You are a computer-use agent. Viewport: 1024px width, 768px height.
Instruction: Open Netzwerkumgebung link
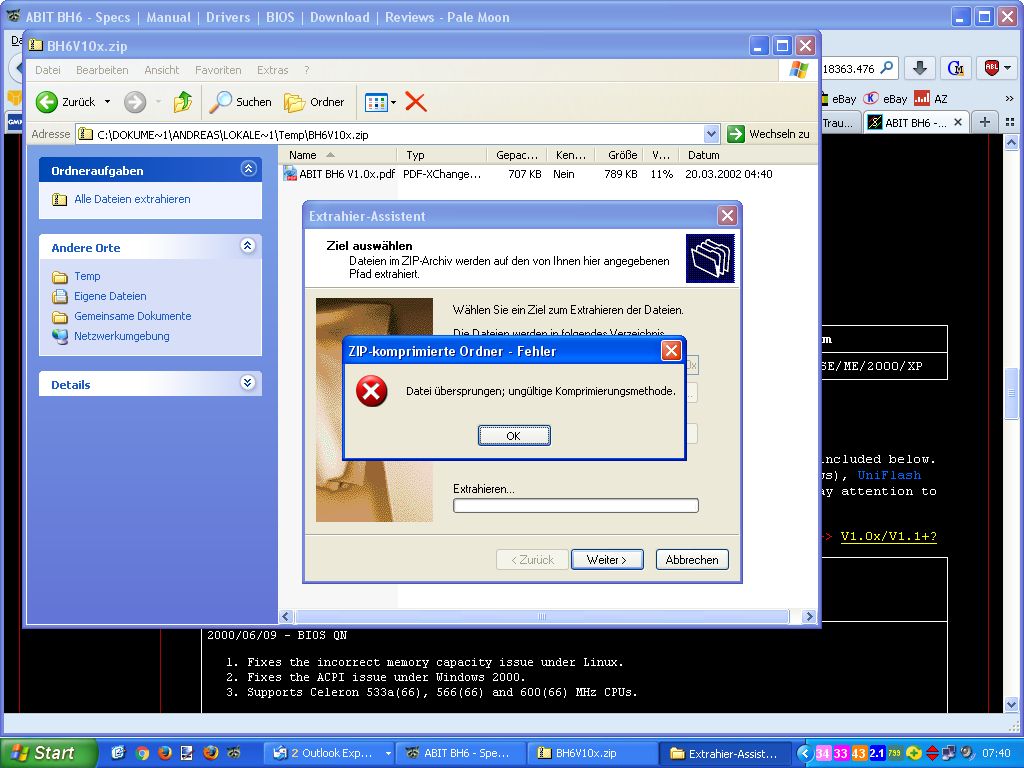click(121, 336)
